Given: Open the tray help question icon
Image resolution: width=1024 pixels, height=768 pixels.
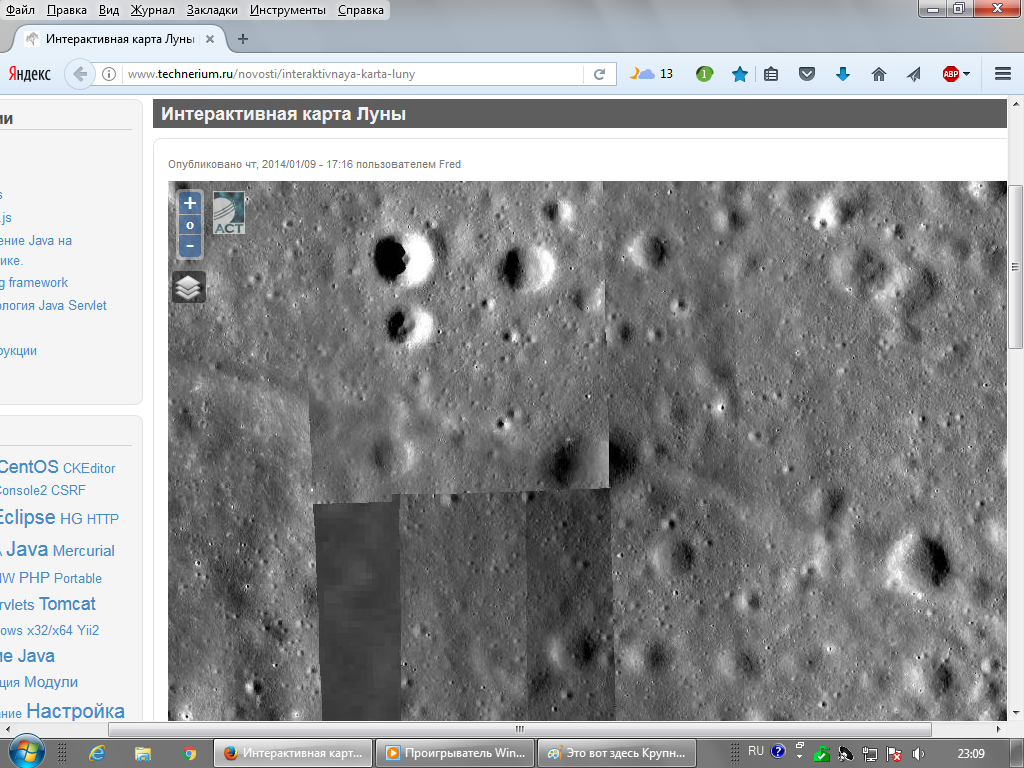Looking at the screenshot, I should 778,751.
